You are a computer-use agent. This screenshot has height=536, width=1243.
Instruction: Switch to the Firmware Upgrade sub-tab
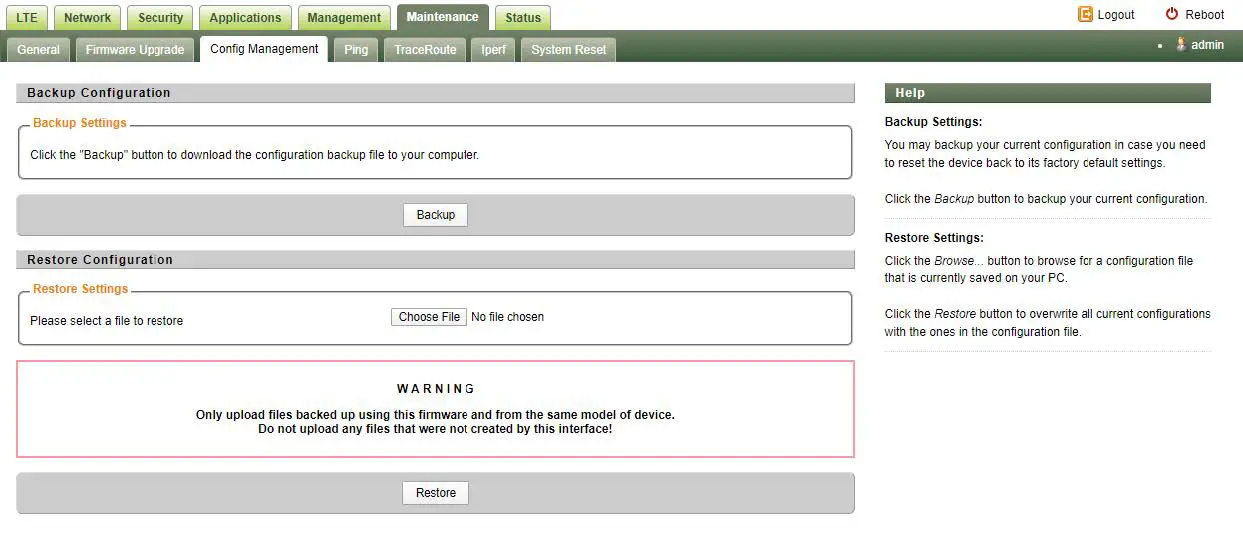pos(135,49)
